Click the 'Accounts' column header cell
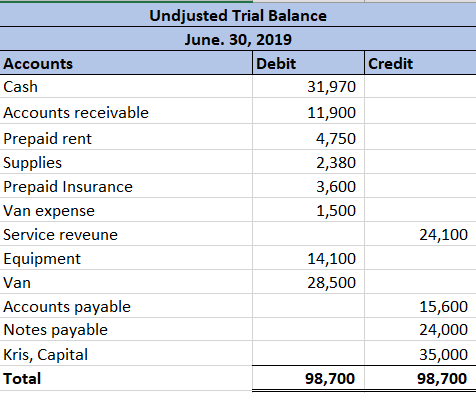 126,63
